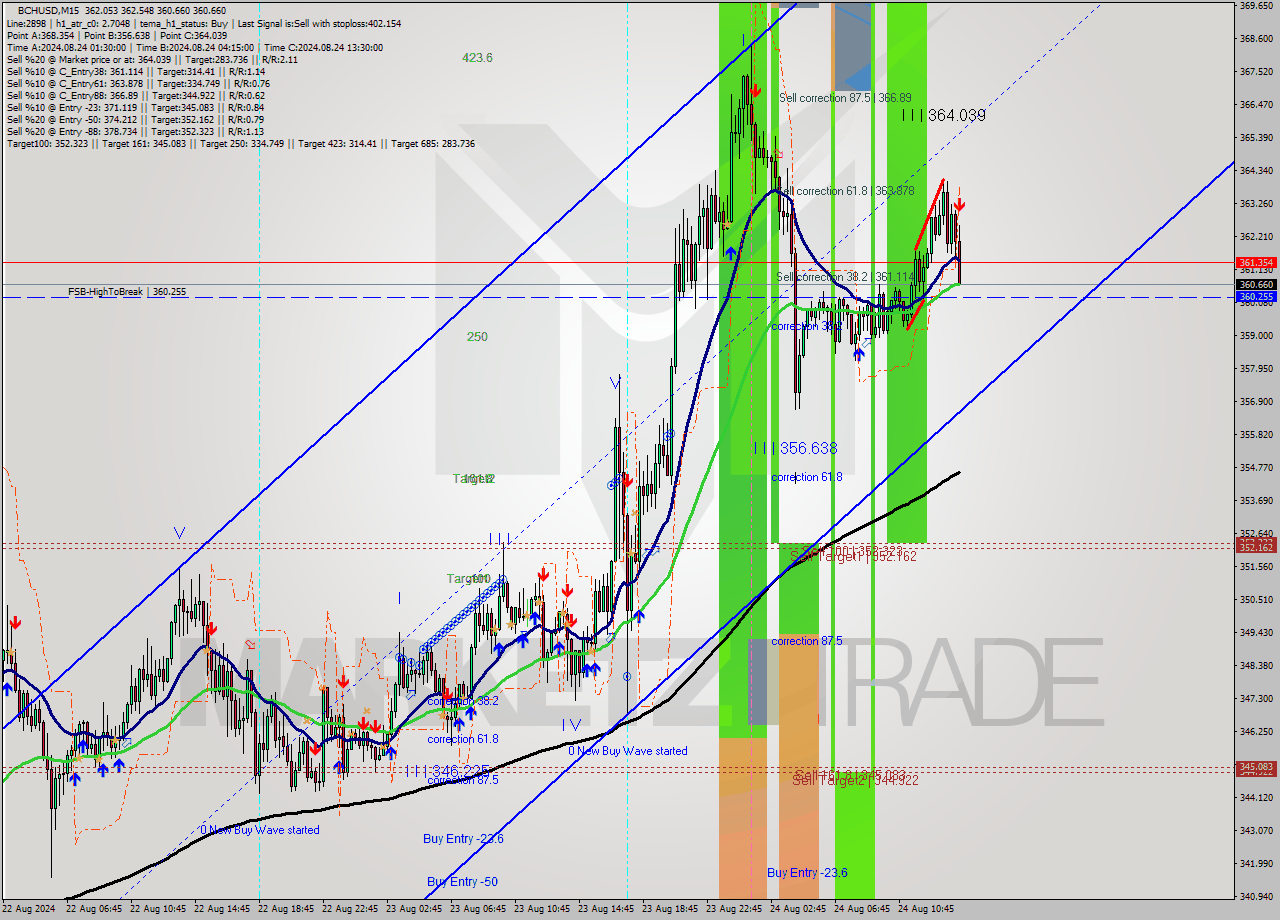The width and height of the screenshot is (1280, 920).
Task: Select the I I I 364.039 wave label
Action: (943, 116)
